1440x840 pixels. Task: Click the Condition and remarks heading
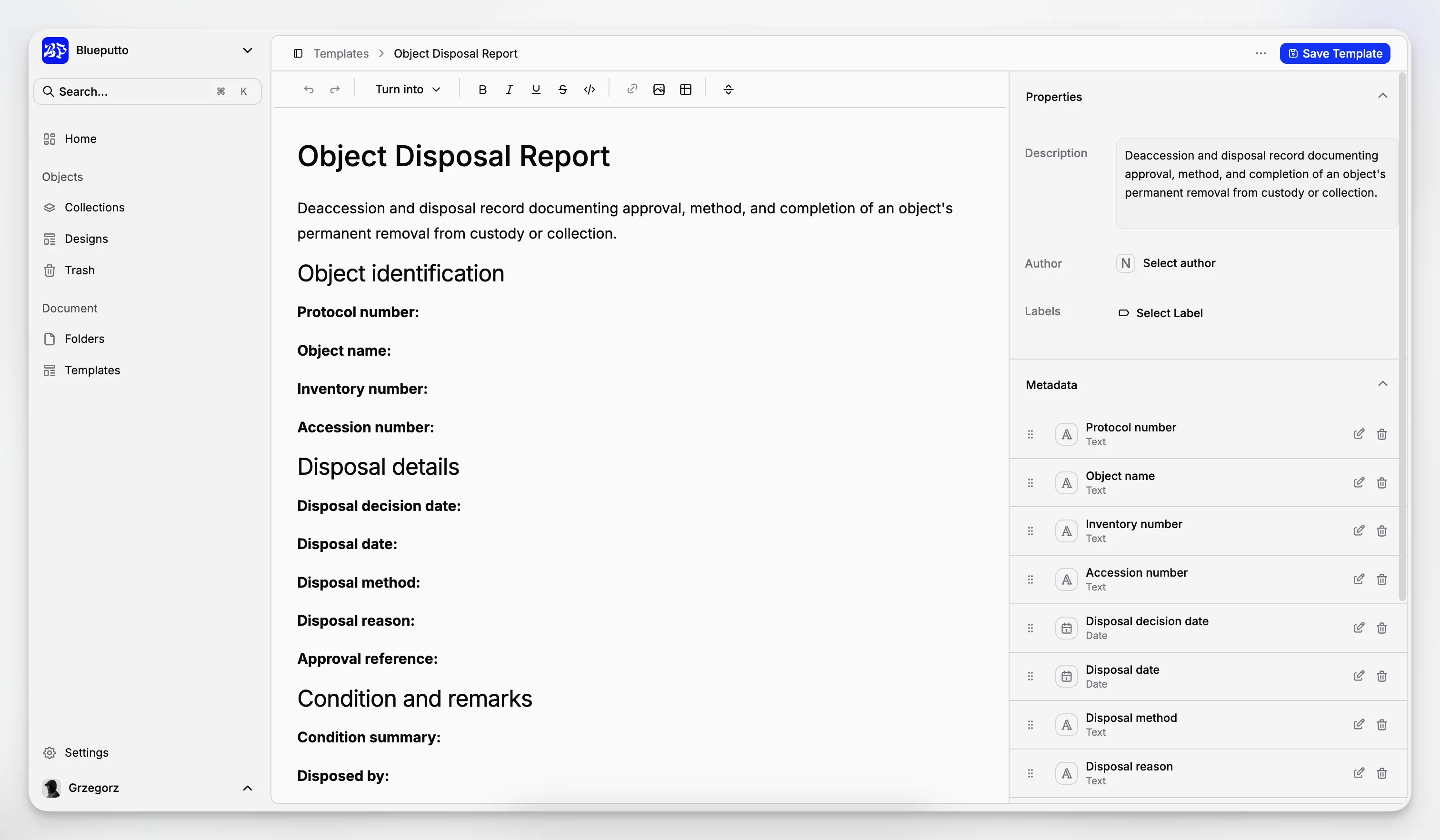[x=414, y=699]
